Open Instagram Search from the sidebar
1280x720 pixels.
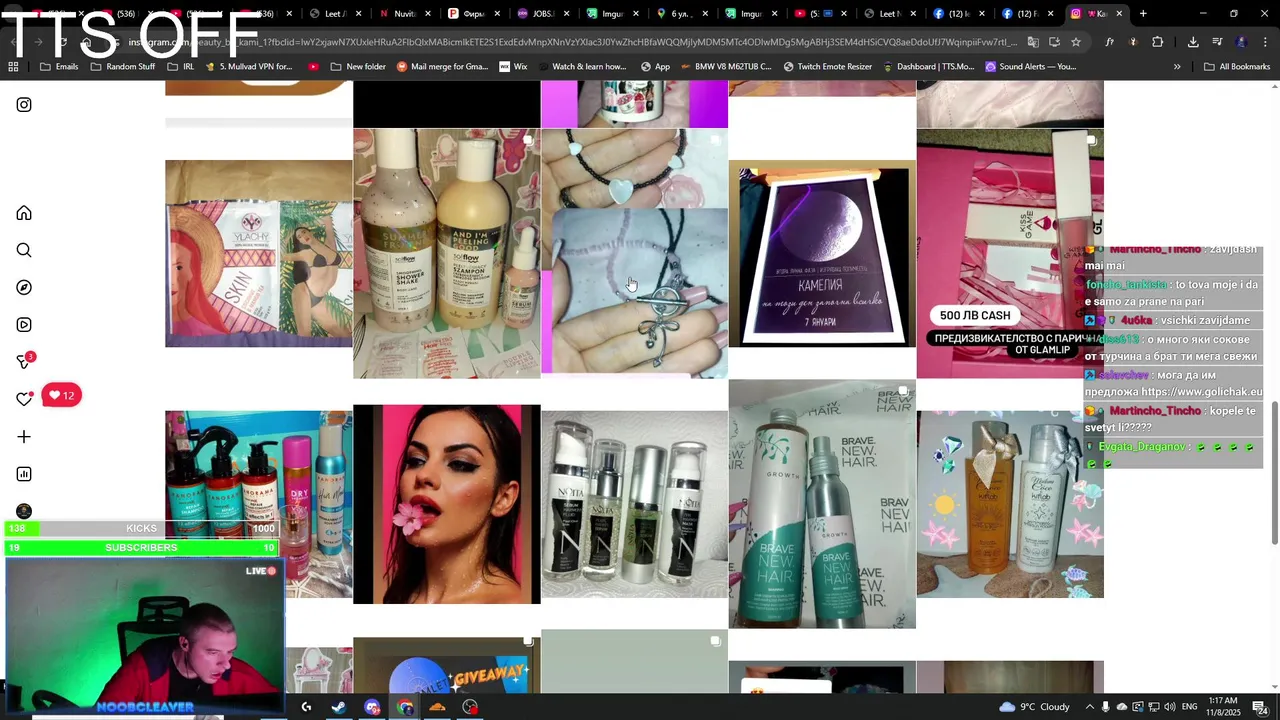click(x=24, y=250)
